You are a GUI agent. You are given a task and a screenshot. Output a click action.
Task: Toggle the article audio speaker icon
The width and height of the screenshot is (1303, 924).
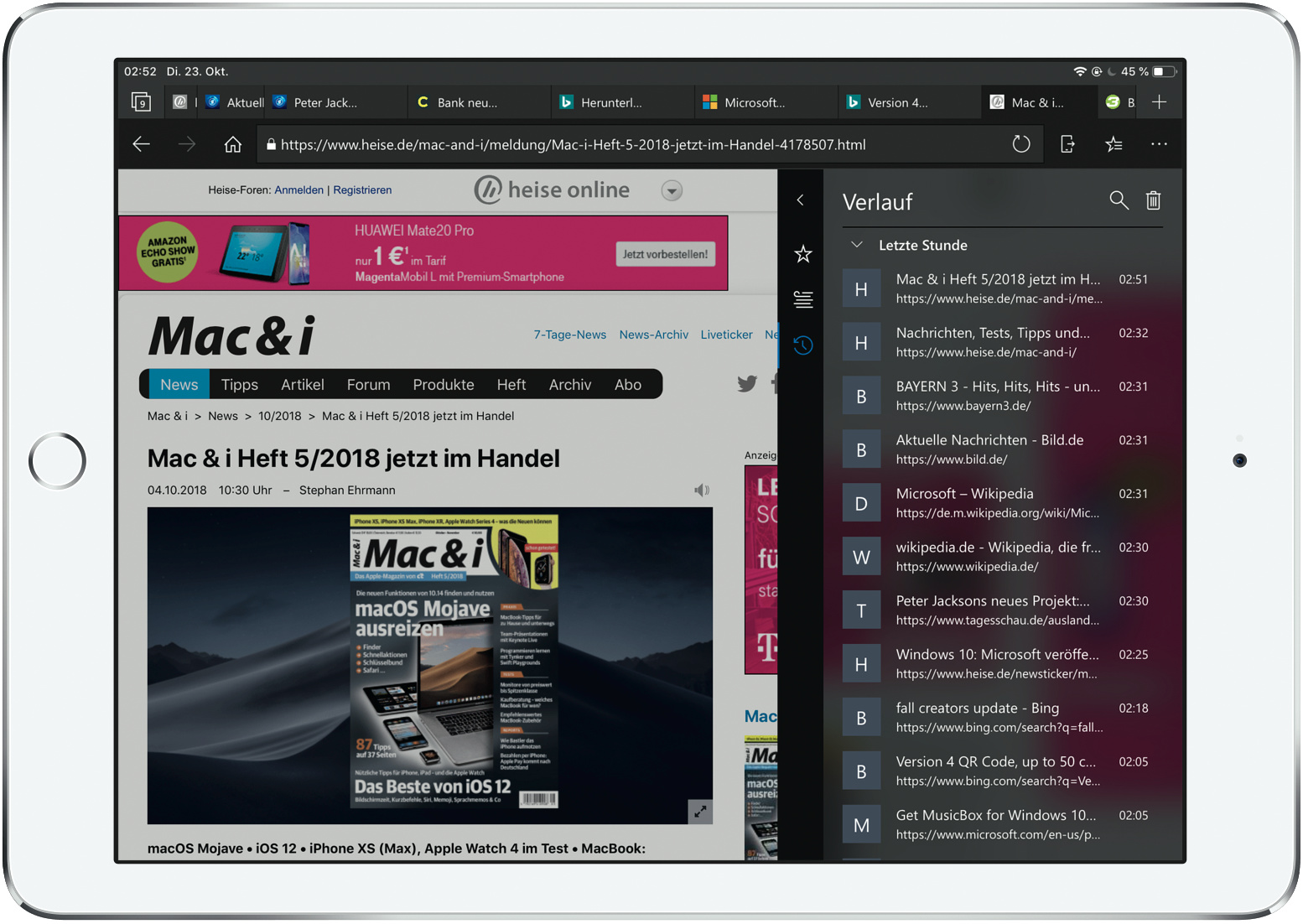[702, 491]
